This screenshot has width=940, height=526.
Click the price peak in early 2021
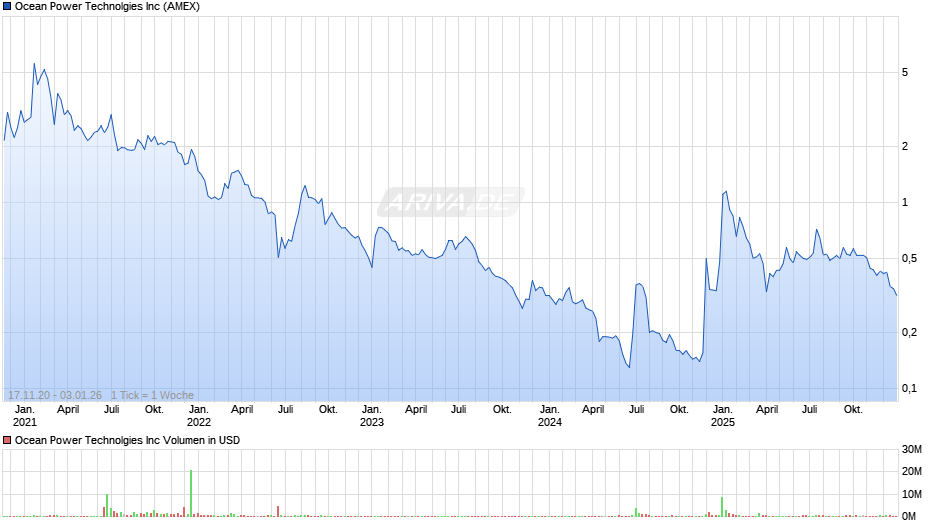pos(34,64)
